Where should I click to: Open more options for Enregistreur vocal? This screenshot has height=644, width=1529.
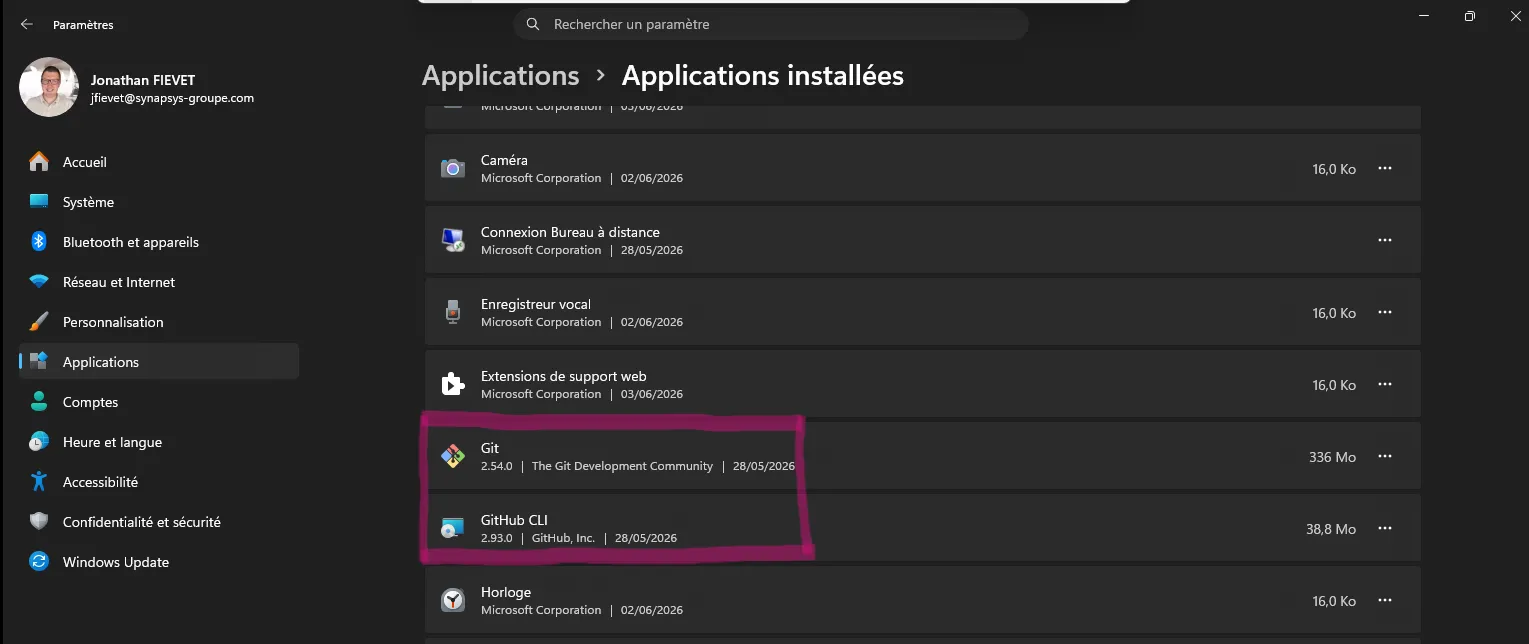(x=1385, y=313)
